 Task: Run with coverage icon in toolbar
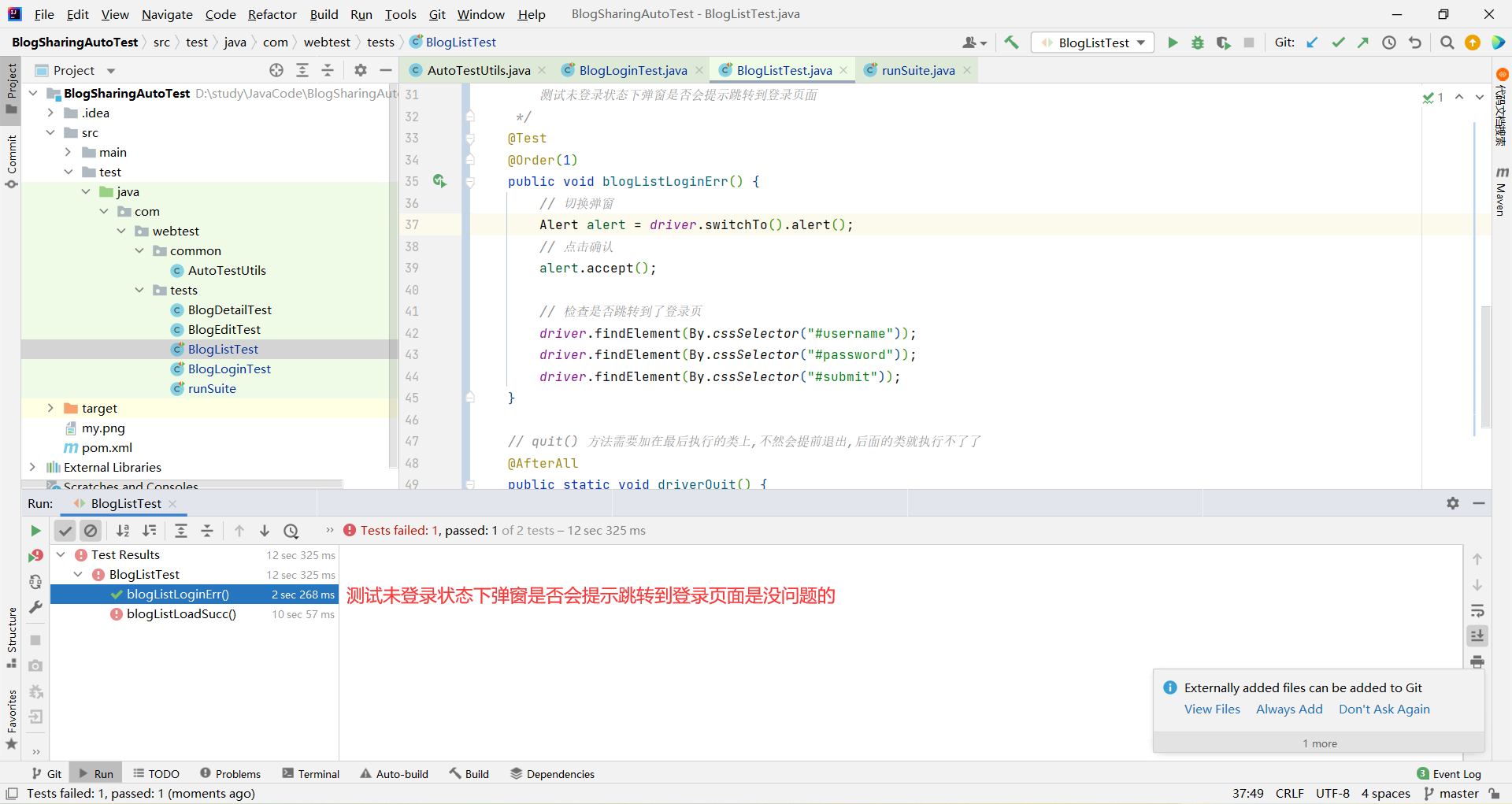pos(1223,43)
